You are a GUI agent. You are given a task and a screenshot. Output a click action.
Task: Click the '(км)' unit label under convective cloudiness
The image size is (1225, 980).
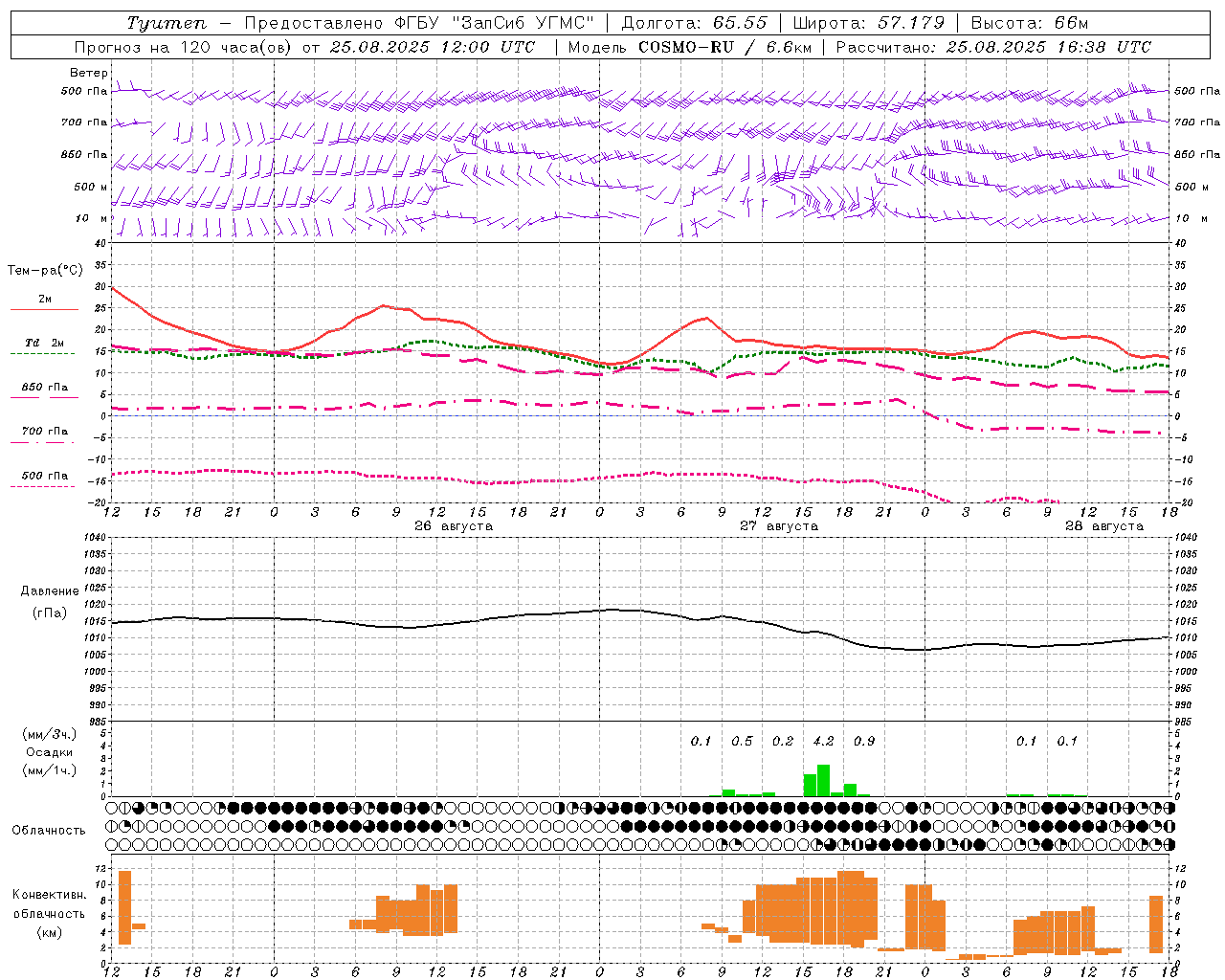click(x=50, y=932)
